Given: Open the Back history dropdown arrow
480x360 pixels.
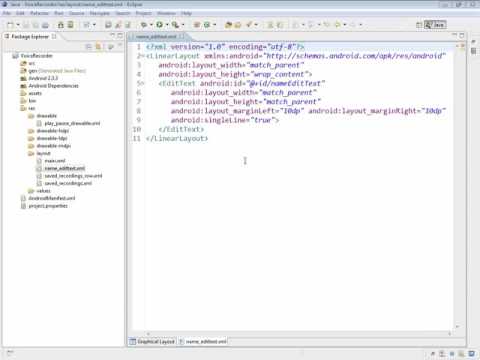Looking at the screenshot, I should (x=345, y=25).
